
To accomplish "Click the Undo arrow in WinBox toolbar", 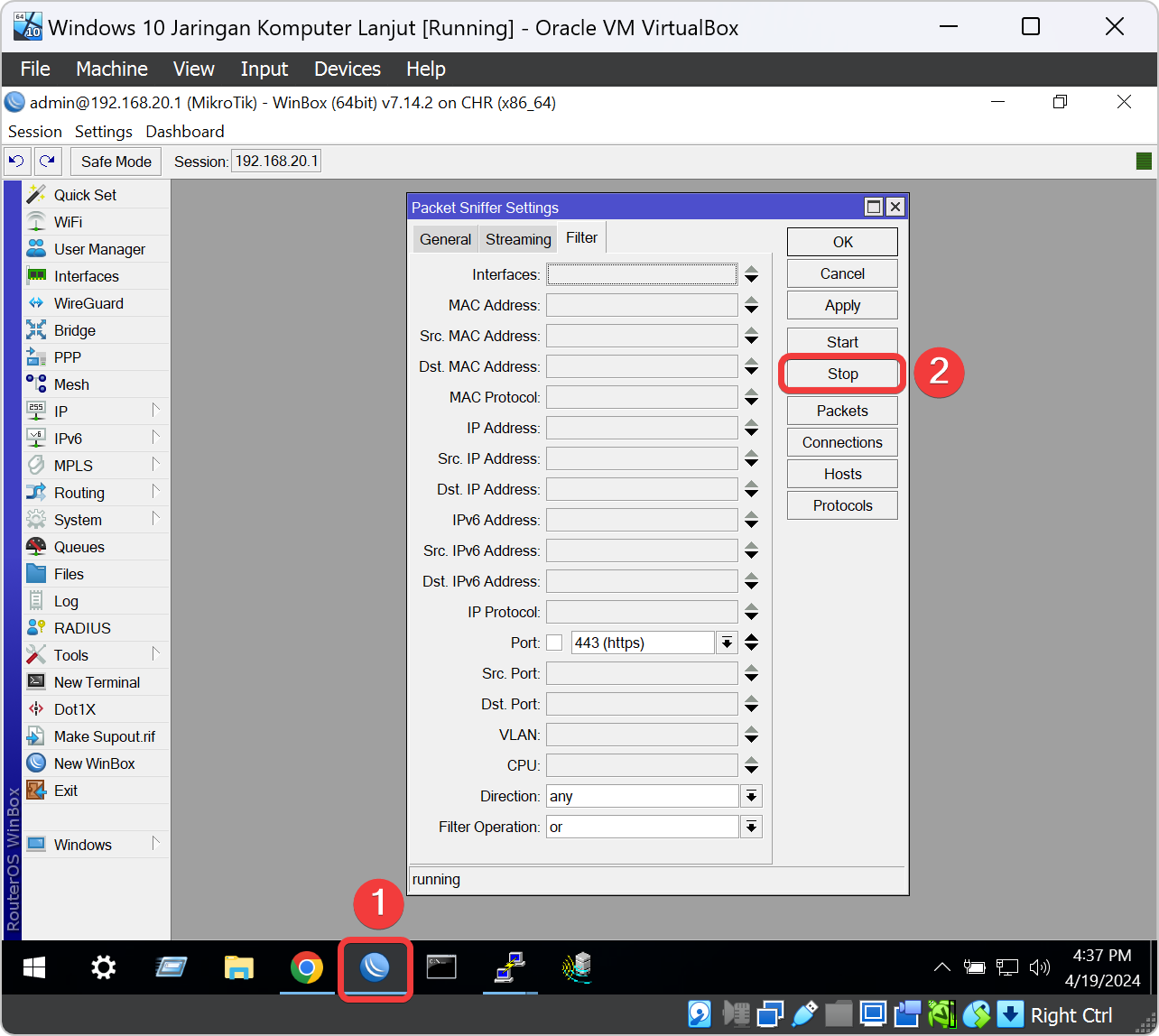I will [x=16, y=162].
